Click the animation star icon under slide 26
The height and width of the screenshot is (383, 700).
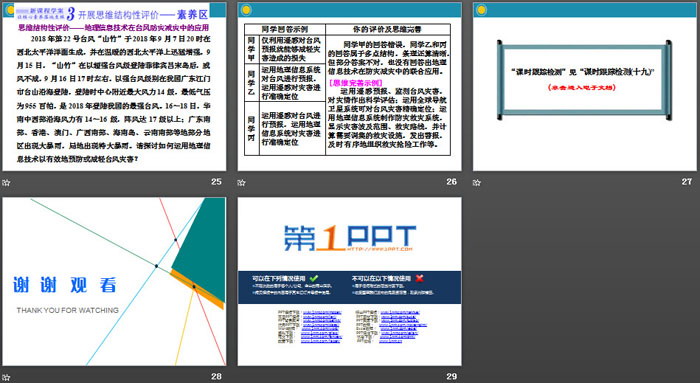(242, 183)
